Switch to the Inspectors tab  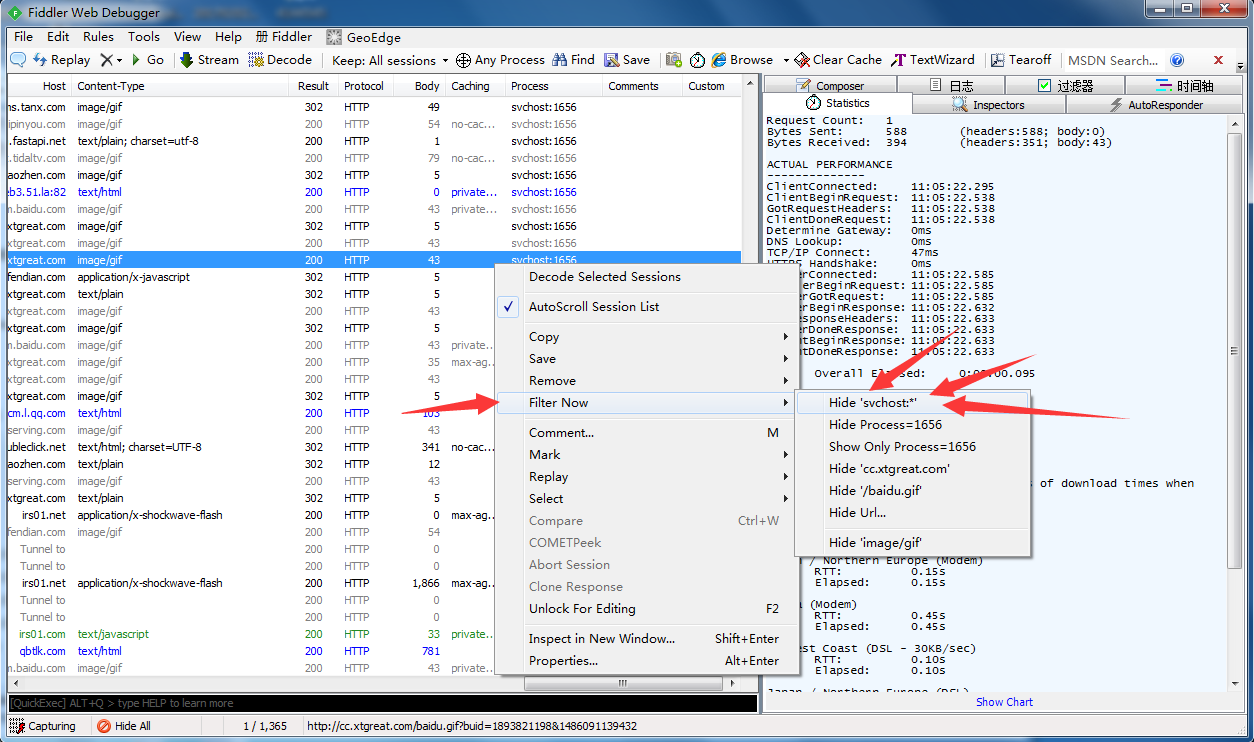pos(988,105)
